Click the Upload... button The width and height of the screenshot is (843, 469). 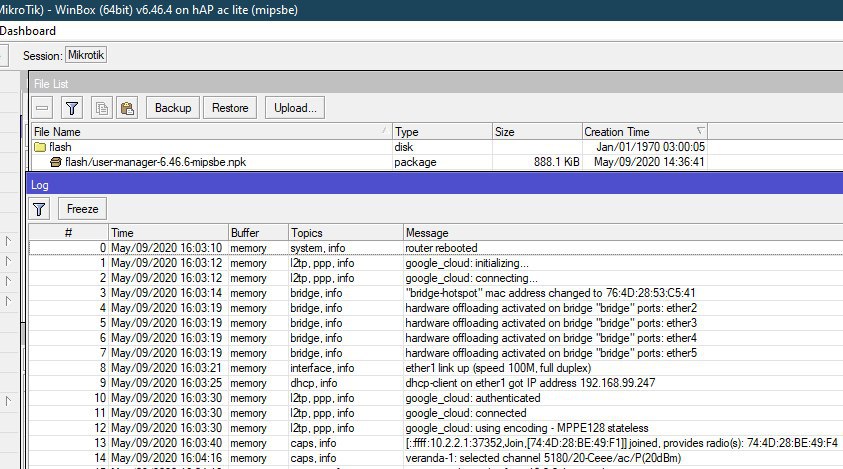295,108
